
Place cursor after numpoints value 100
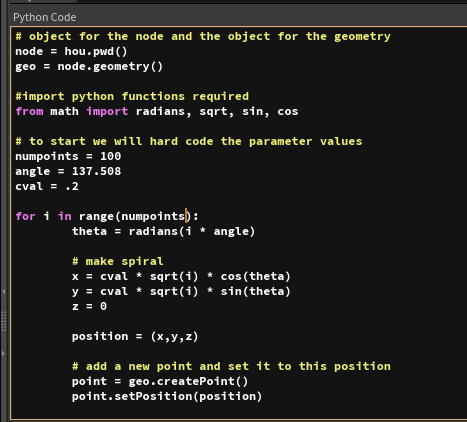(x=121, y=156)
